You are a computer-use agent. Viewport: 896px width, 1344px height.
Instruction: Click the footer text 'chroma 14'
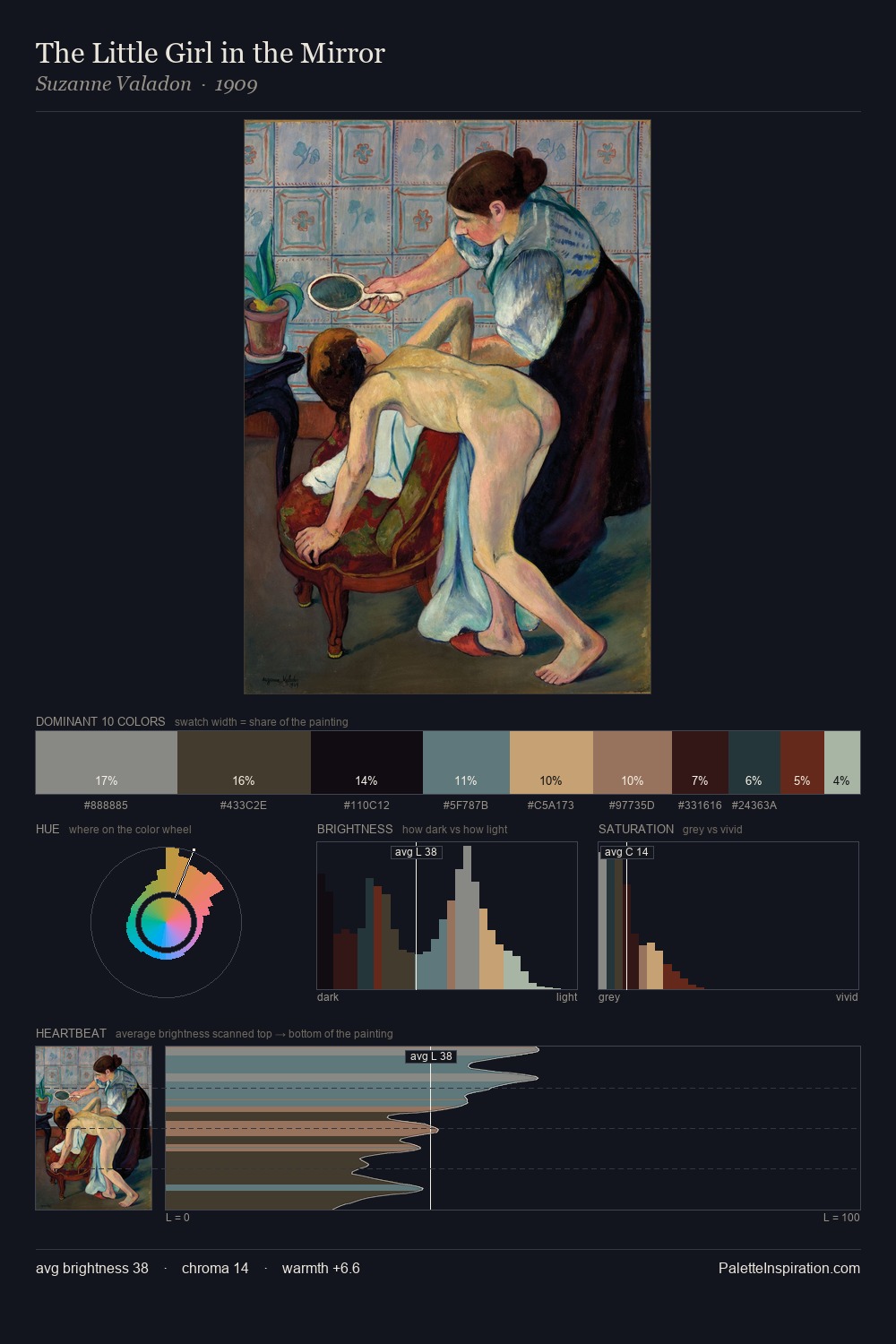[215, 1269]
